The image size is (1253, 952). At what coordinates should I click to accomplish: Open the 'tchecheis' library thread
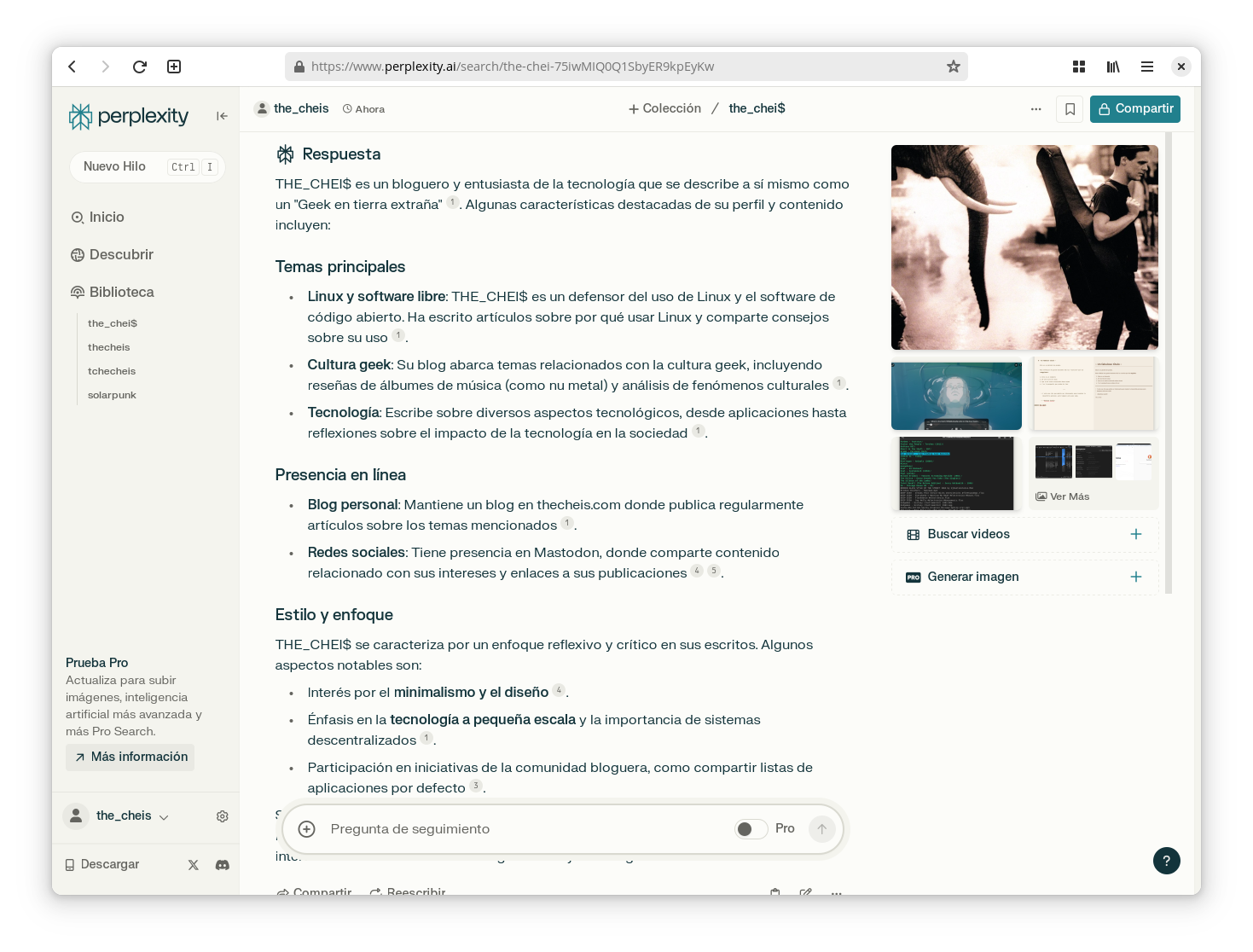(x=112, y=371)
